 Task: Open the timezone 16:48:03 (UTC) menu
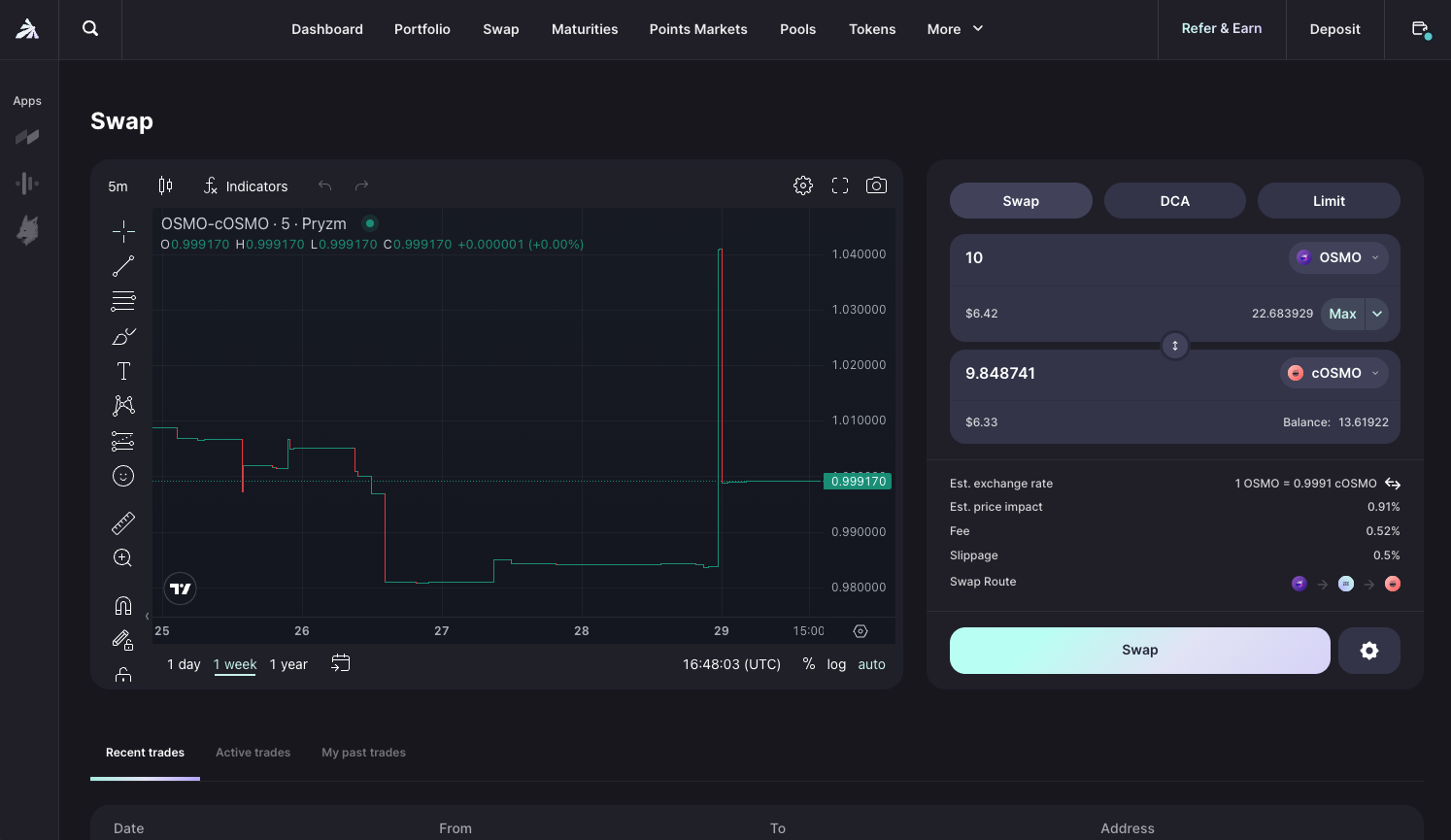(x=731, y=664)
